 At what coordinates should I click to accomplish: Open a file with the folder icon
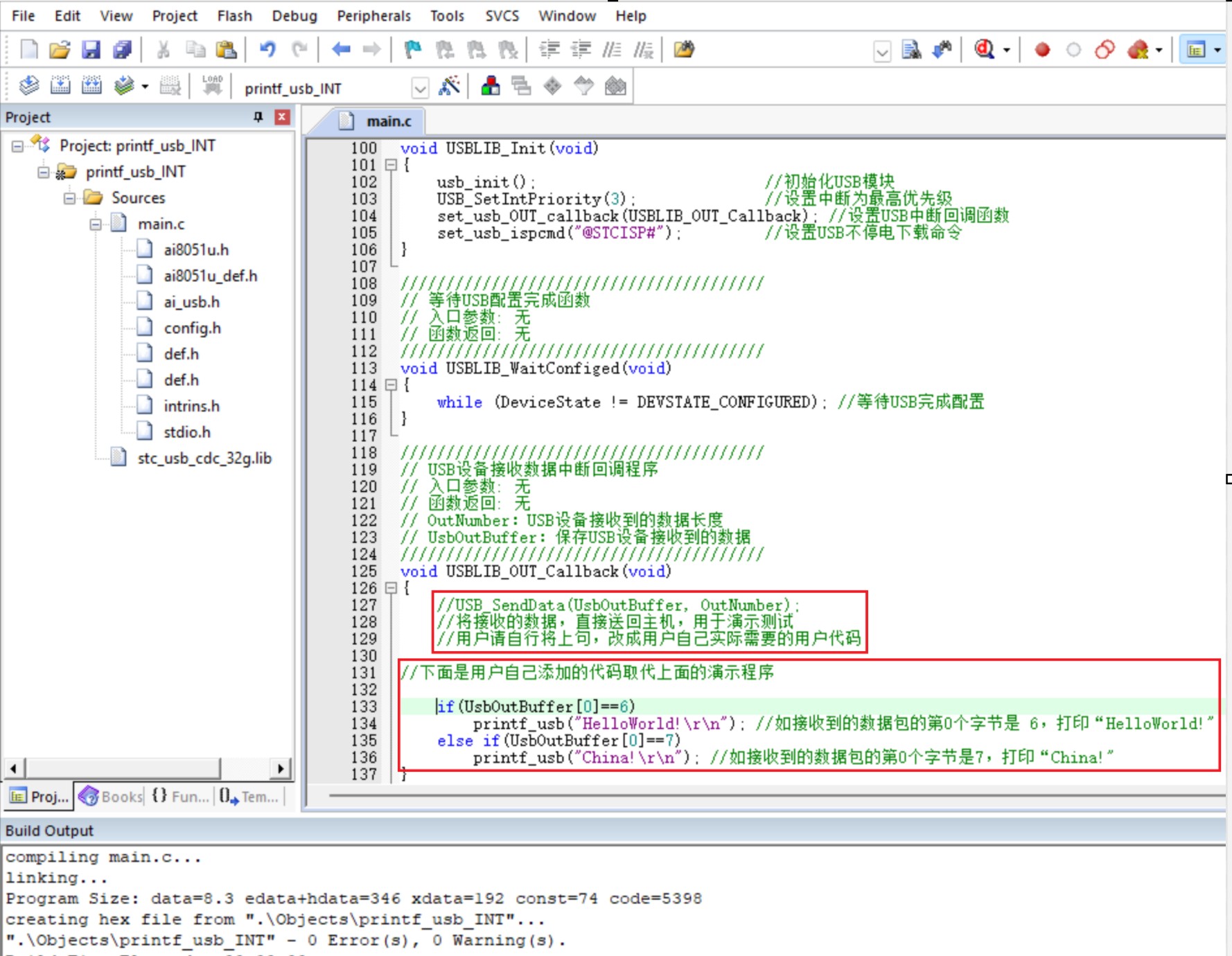pyautogui.click(x=60, y=50)
